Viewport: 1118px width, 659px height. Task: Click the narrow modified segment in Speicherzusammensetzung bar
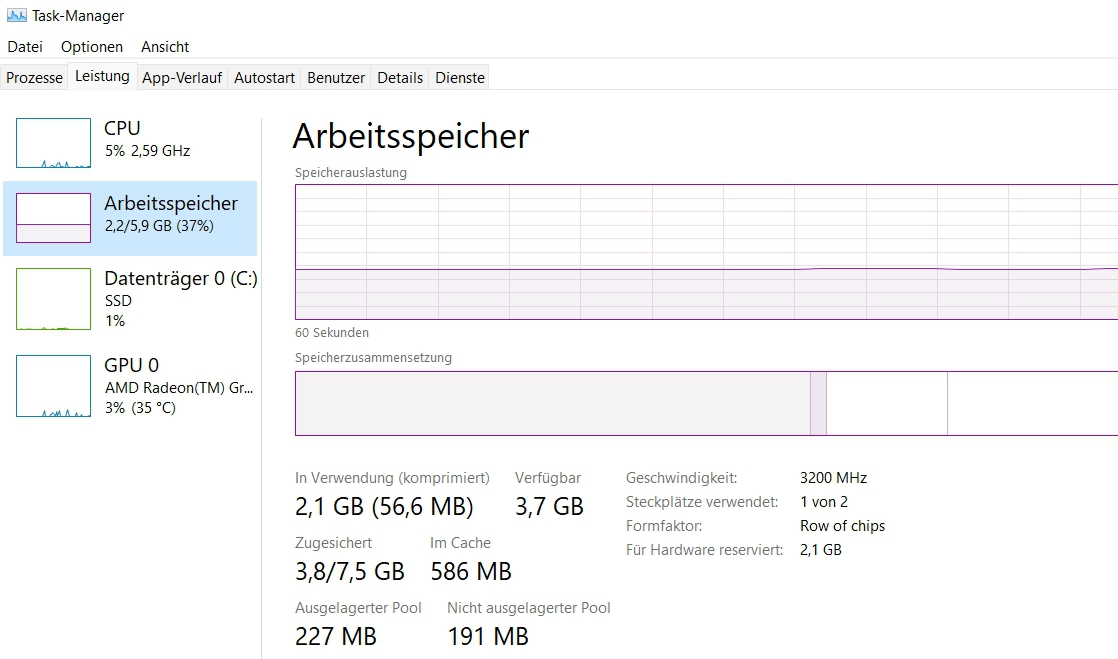coord(818,403)
